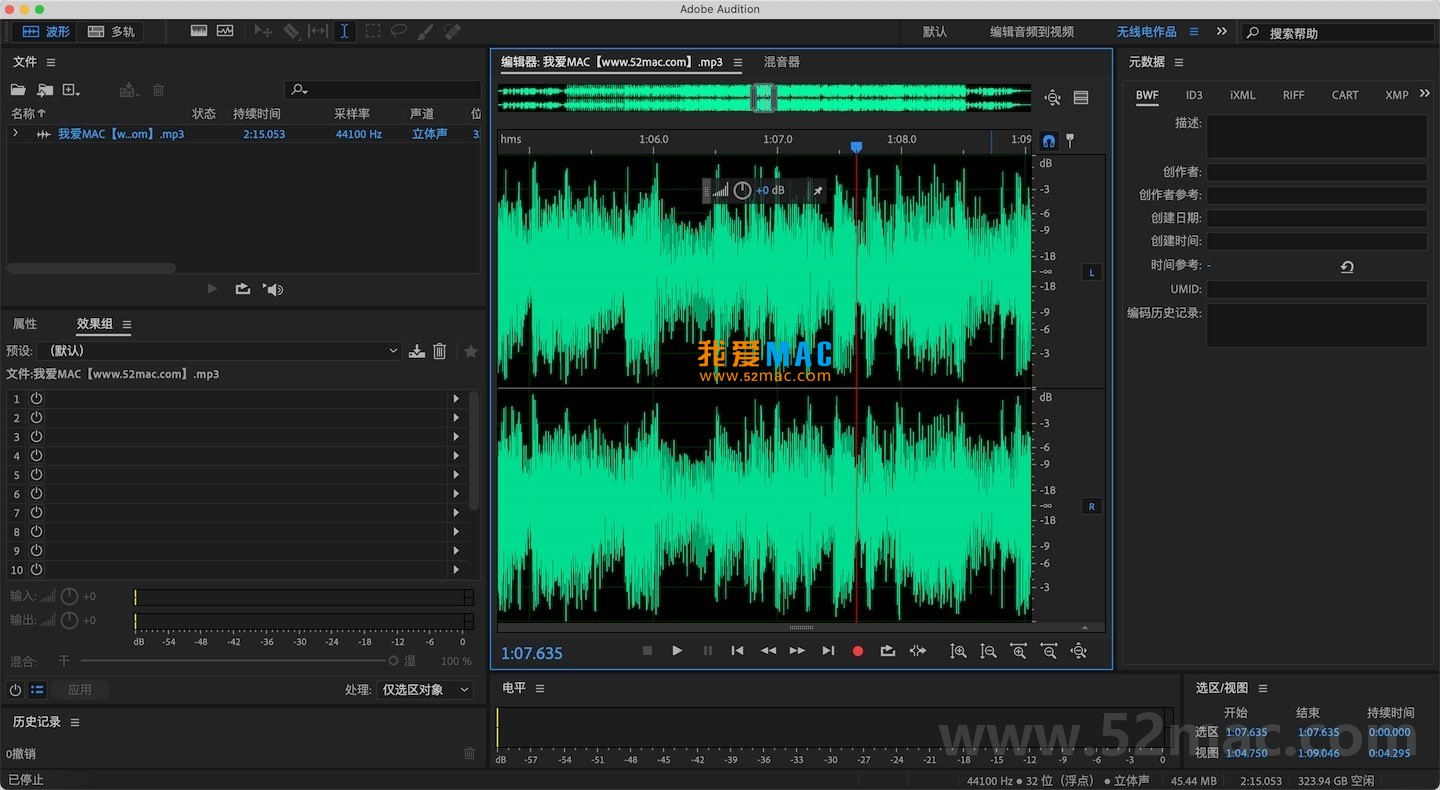This screenshot has height=790, width=1440.
Task: Select the Time Selection tool
Action: coord(344,31)
